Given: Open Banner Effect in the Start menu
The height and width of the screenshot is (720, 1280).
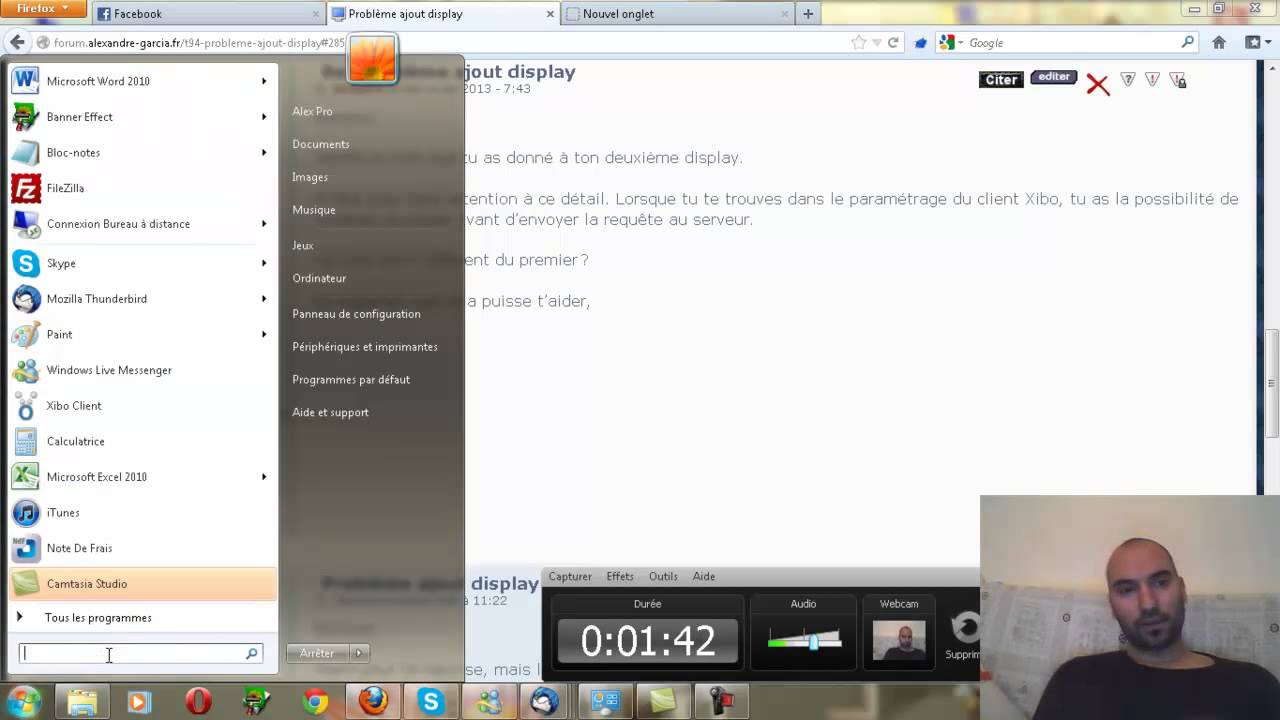Looking at the screenshot, I should click(x=142, y=117).
